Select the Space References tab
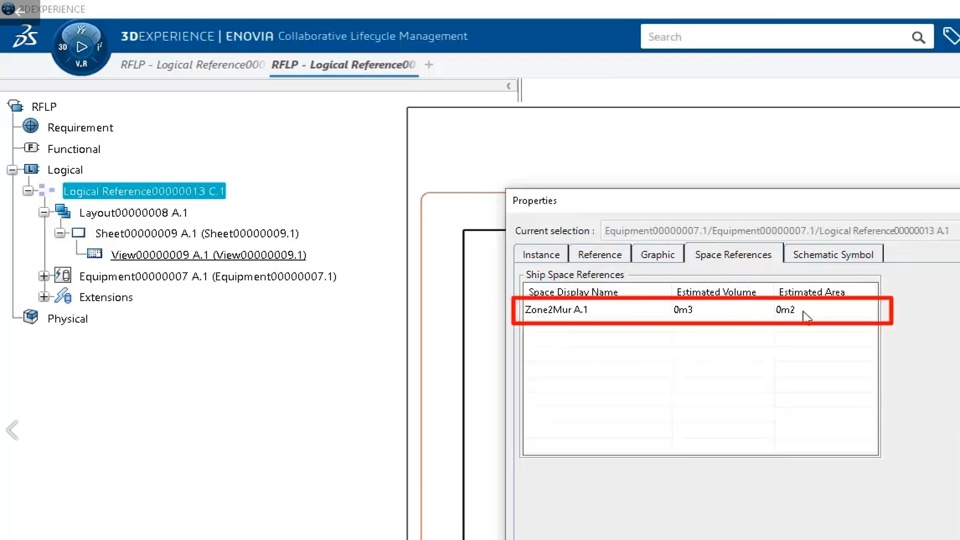 point(733,254)
